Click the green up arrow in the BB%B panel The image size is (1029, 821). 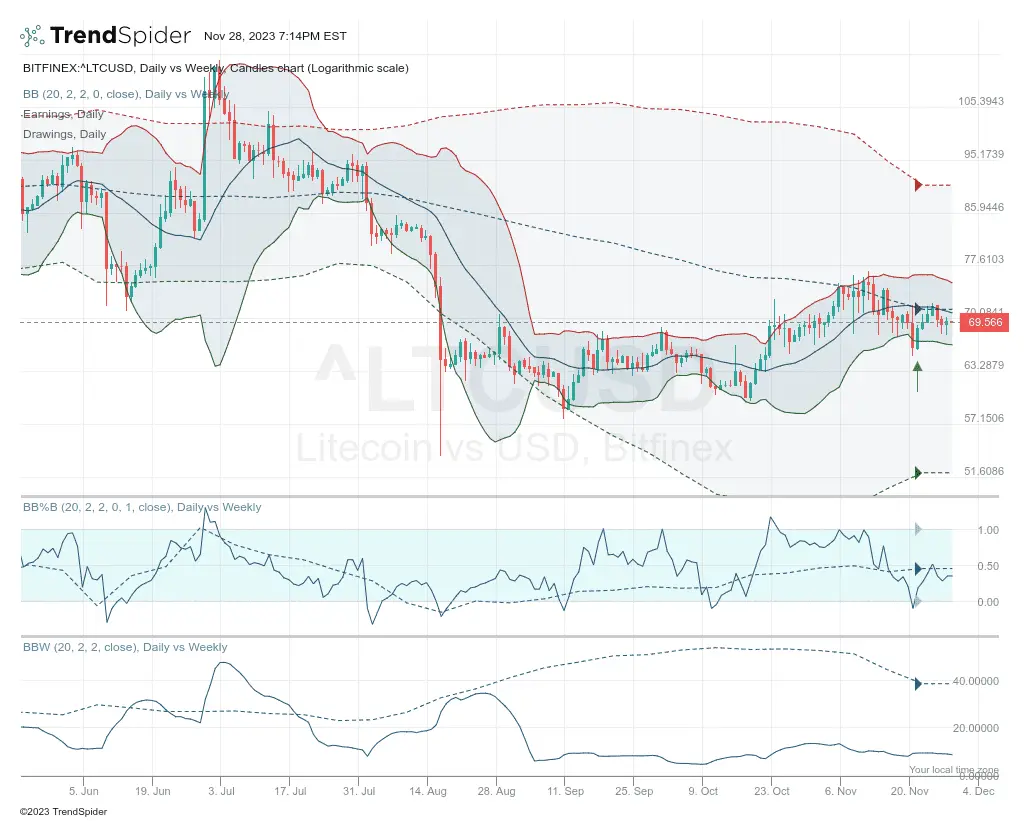[x=917, y=602]
